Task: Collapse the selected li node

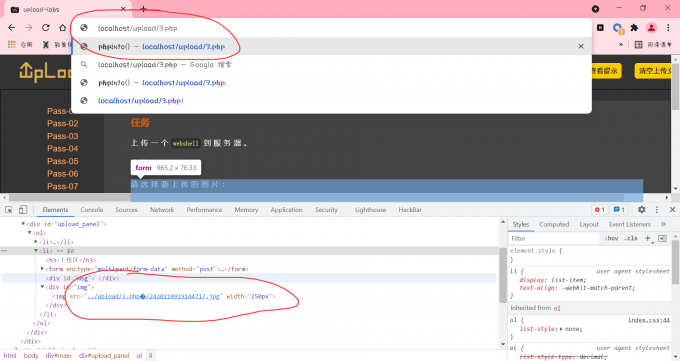Action: (x=36, y=251)
